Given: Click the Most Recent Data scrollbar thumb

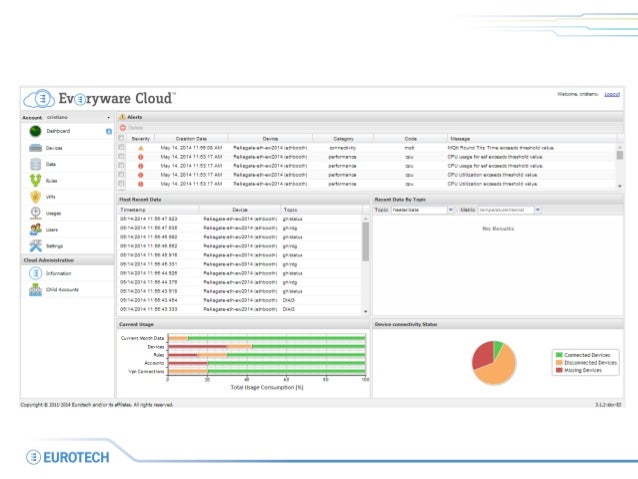Looking at the screenshot, I should (x=365, y=241).
